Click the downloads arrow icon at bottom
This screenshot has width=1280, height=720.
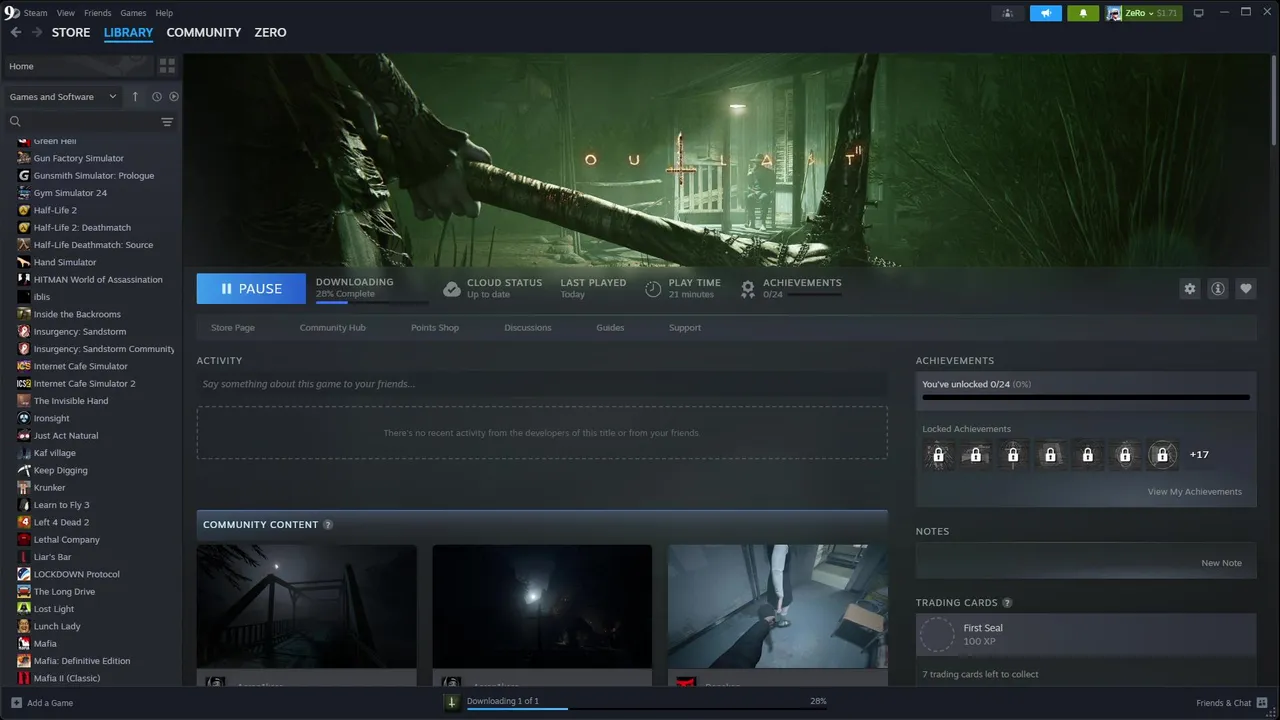(x=452, y=702)
